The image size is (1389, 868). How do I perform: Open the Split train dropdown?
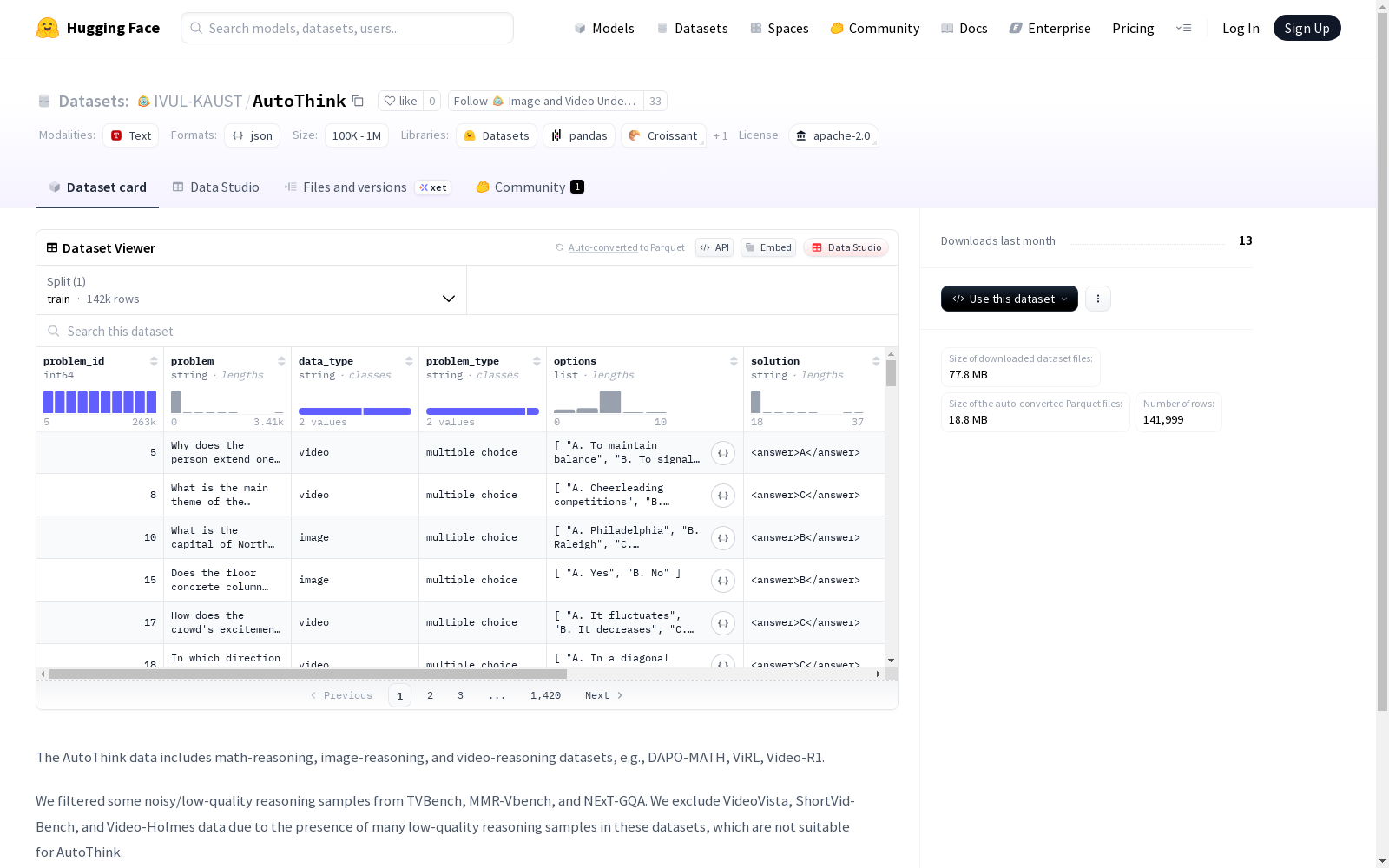pyautogui.click(x=252, y=290)
